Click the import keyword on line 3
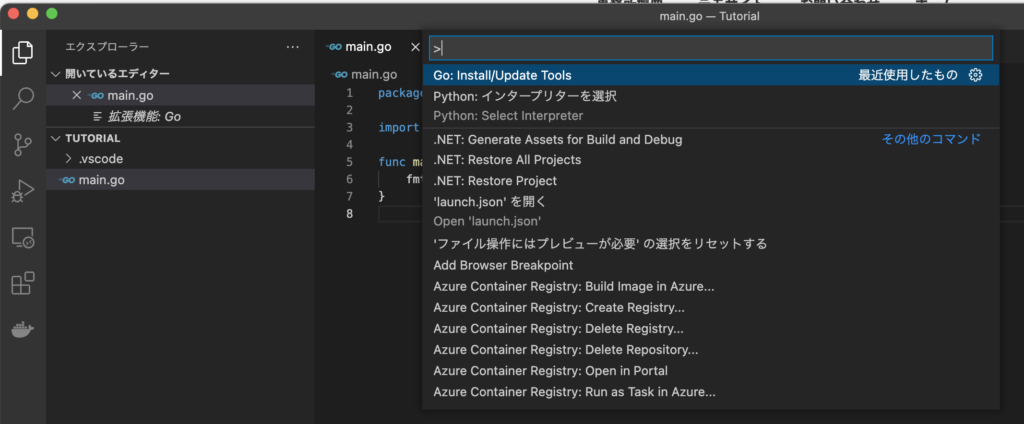Screen dimensions: 1024x424 click(398, 127)
